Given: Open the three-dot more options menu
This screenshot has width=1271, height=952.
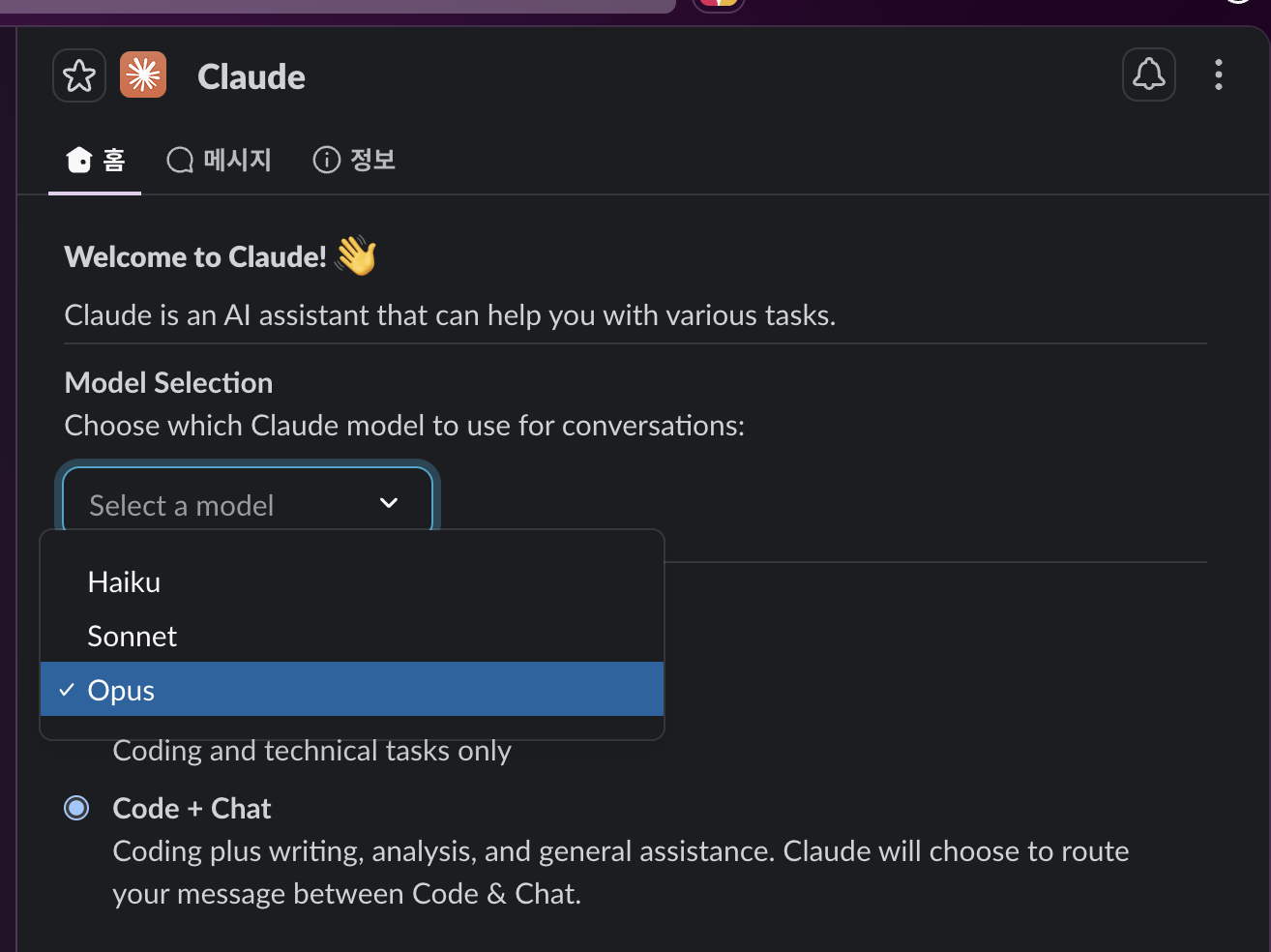Looking at the screenshot, I should tap(1219, 74).
